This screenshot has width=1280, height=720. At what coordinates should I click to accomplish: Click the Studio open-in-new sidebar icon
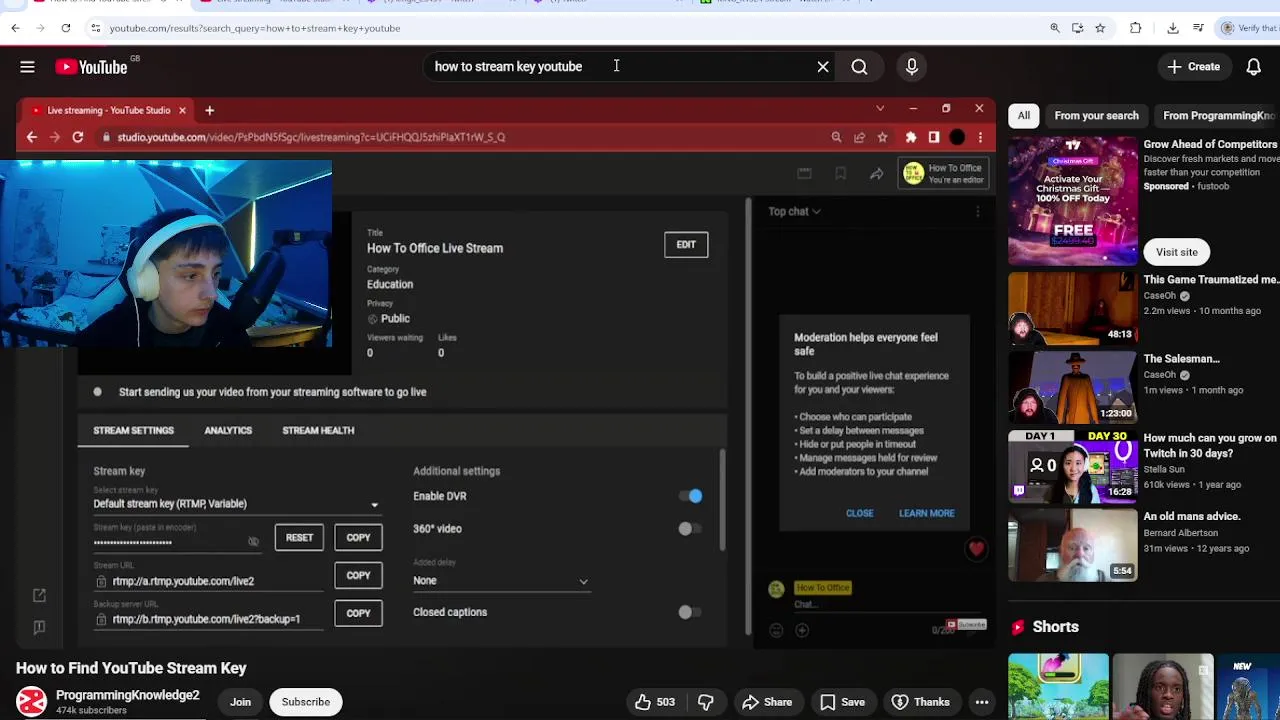click(39, 596)
